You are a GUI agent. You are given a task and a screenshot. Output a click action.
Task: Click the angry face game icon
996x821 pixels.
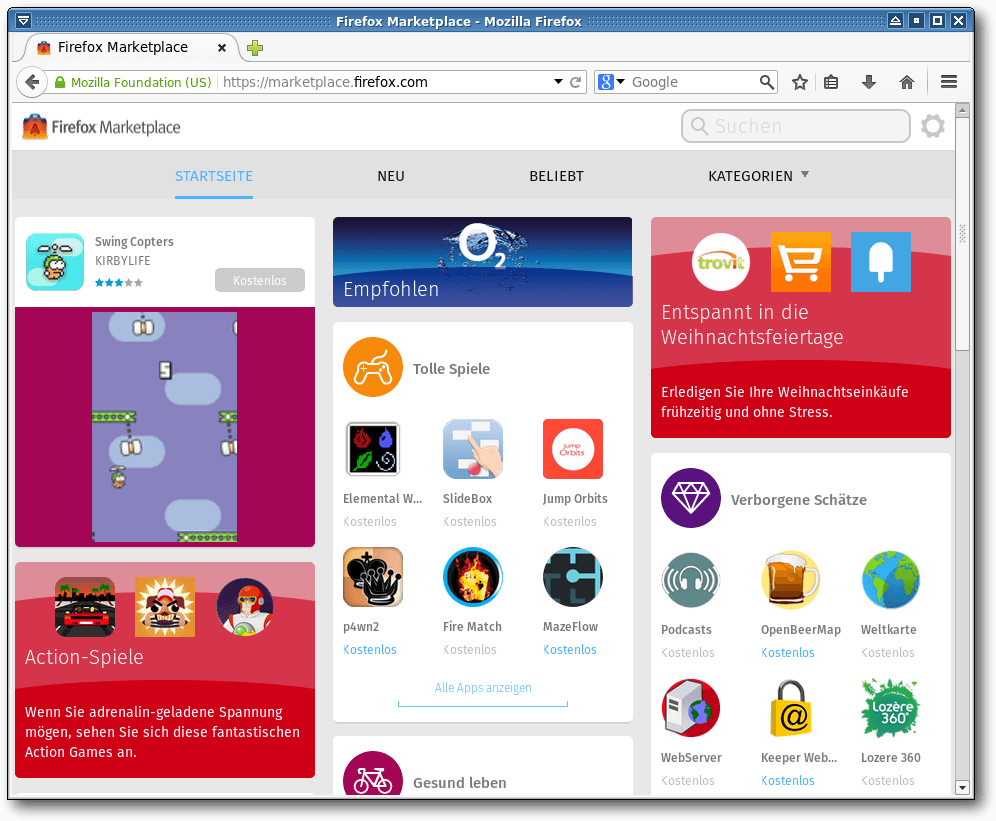tap(165, 607)
